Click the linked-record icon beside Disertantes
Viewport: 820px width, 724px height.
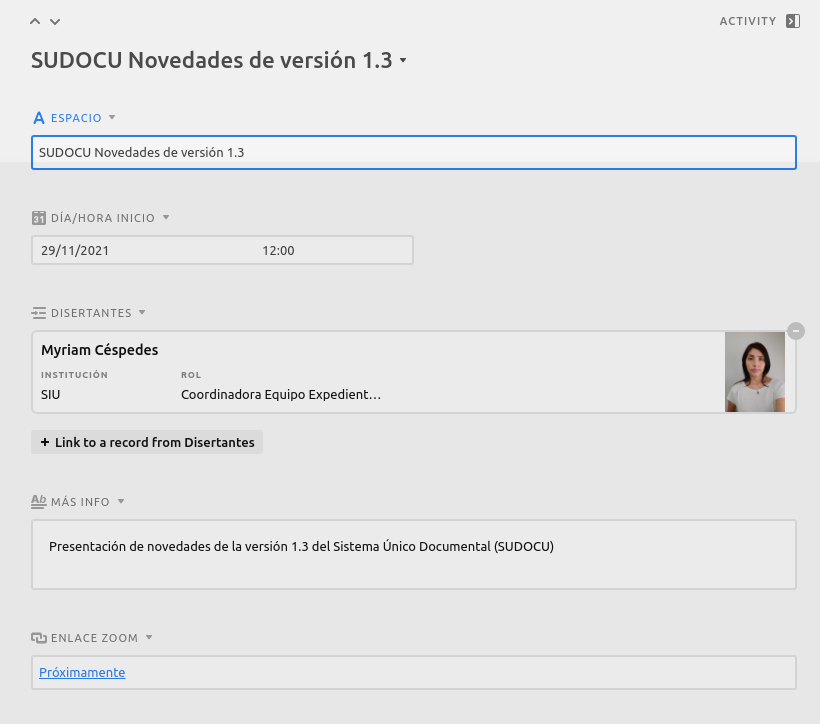pyautogui.click(x=39, y=313)
